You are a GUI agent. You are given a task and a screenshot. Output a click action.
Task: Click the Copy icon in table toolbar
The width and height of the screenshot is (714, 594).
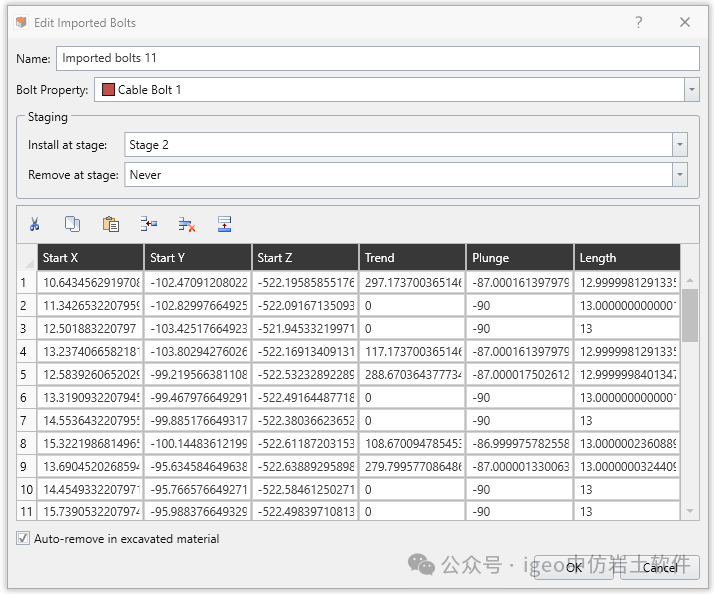[72, 224]
